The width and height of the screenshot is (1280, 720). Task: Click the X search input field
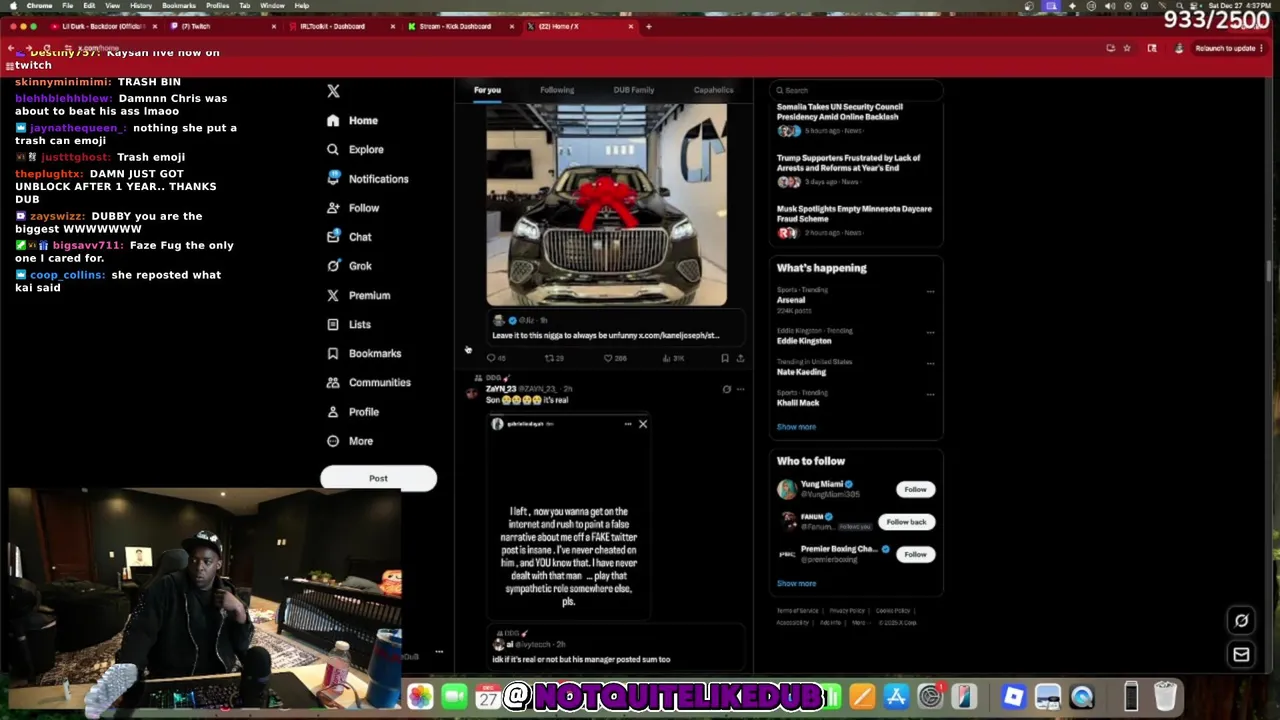click(x=856, y=90)
